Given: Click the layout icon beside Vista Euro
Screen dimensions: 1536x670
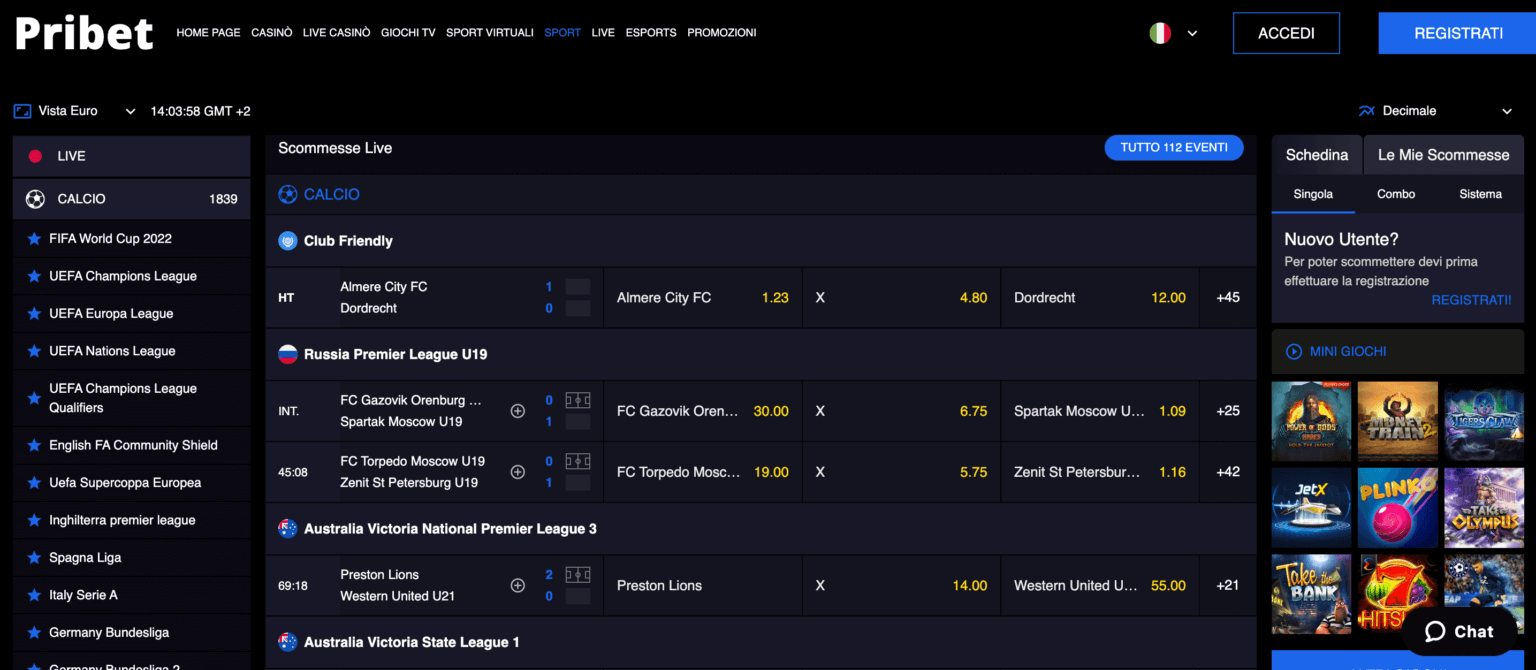Looking at the screenshot, I should click(x=22, y=111).
